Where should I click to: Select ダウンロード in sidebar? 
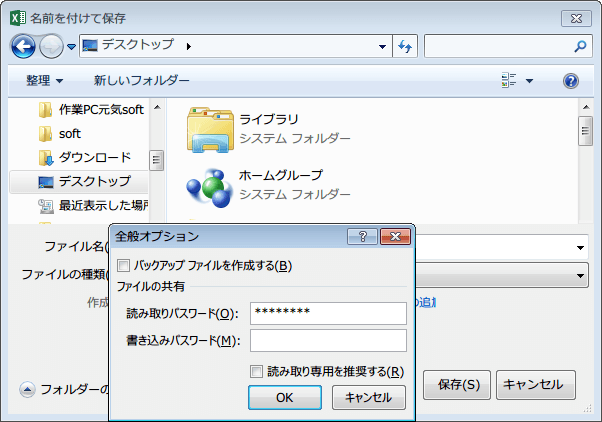(85, 157)
